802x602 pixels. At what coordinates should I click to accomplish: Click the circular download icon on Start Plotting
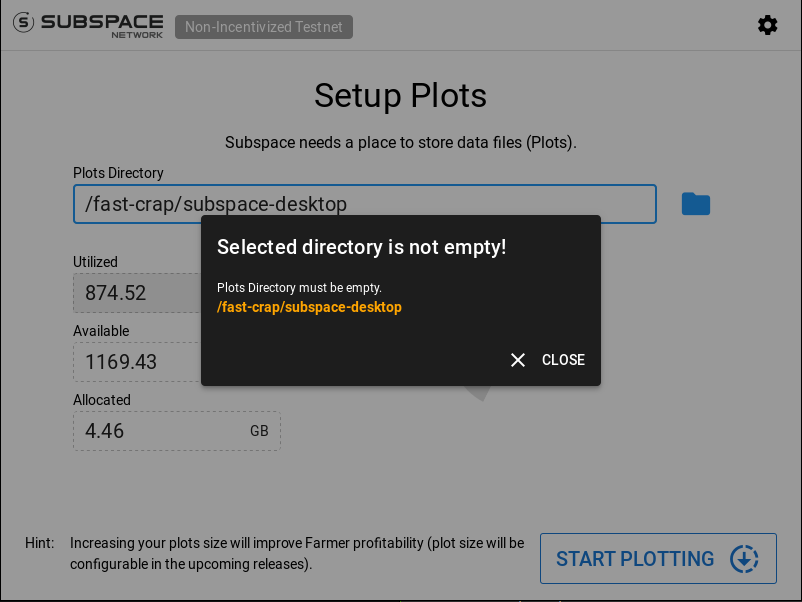click(x=744, y=558)
